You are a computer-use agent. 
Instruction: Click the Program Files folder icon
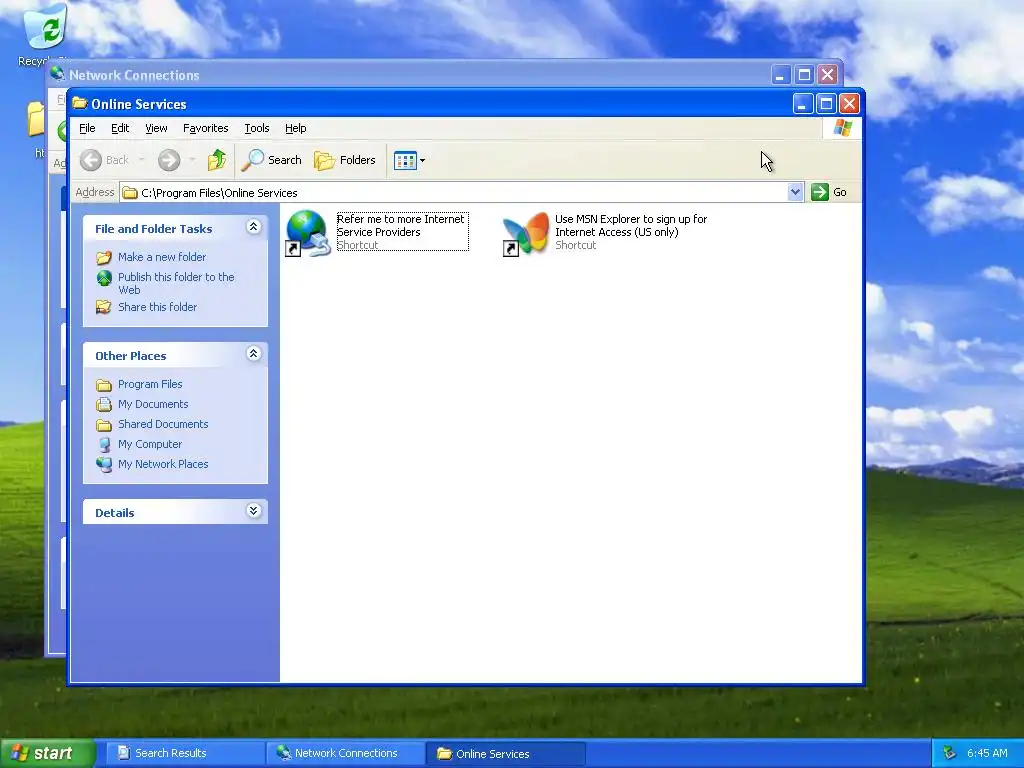104,385
